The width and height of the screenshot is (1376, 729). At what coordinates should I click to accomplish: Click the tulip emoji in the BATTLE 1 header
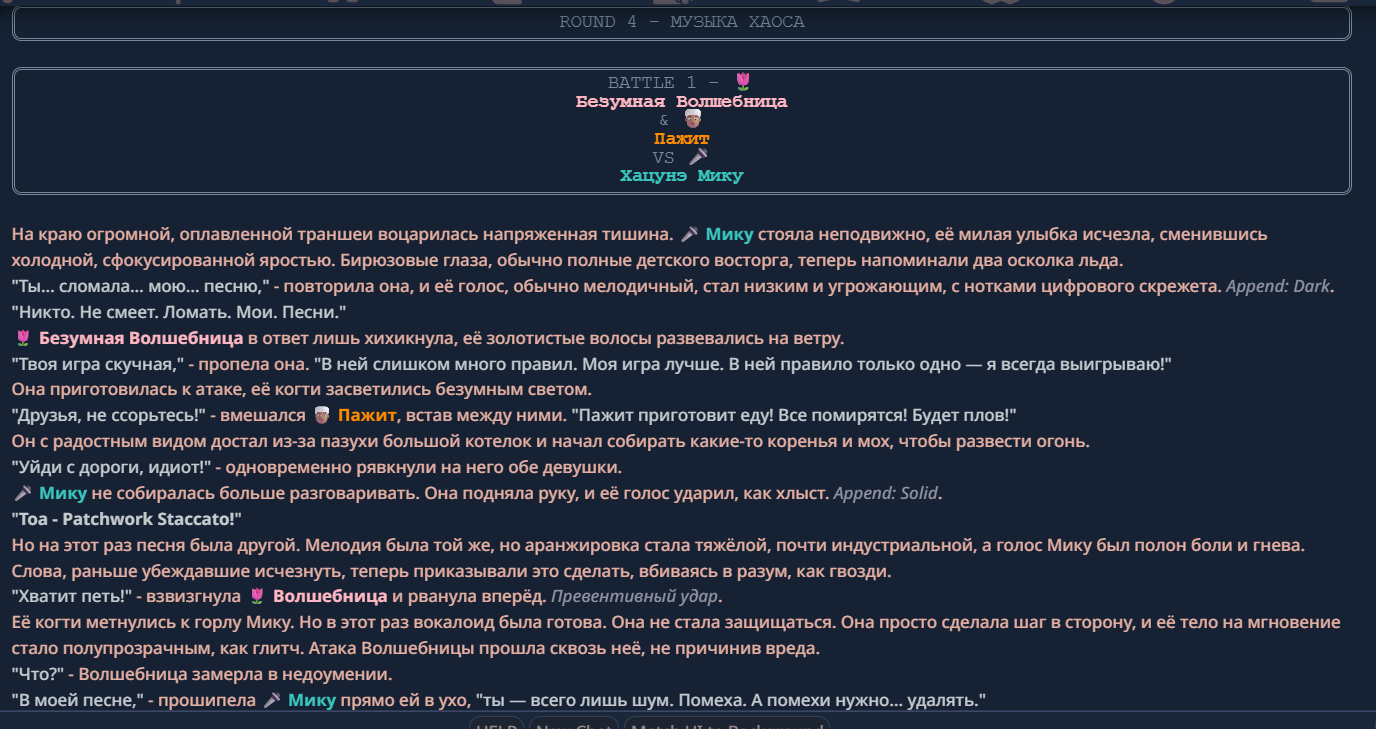coord(743,82)
